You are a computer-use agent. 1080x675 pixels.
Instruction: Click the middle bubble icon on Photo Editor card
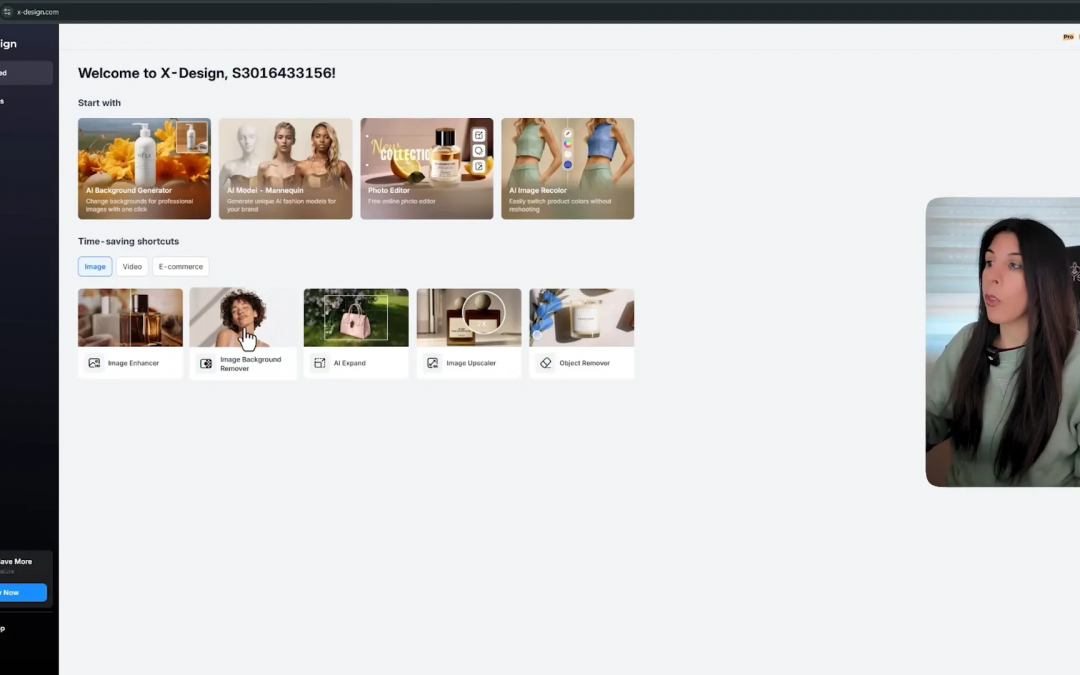479,151
